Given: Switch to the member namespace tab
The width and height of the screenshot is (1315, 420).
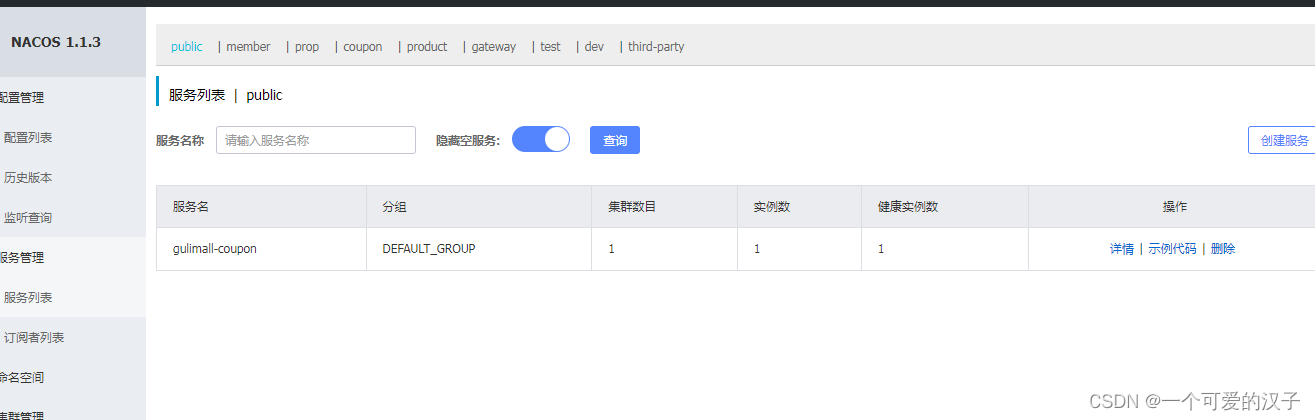Looking at the screenshot, I should pos(248,47).
